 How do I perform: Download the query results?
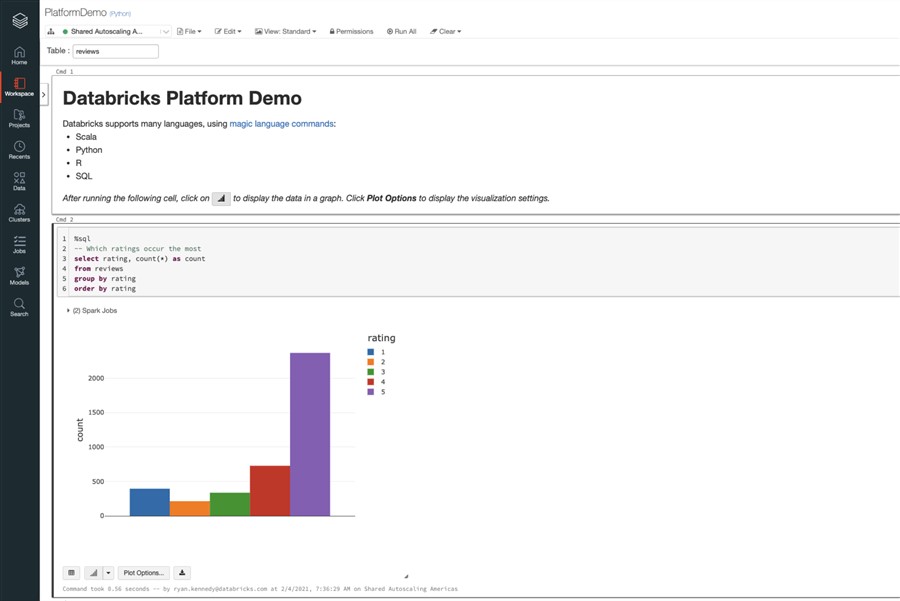[x=182, y=573]
